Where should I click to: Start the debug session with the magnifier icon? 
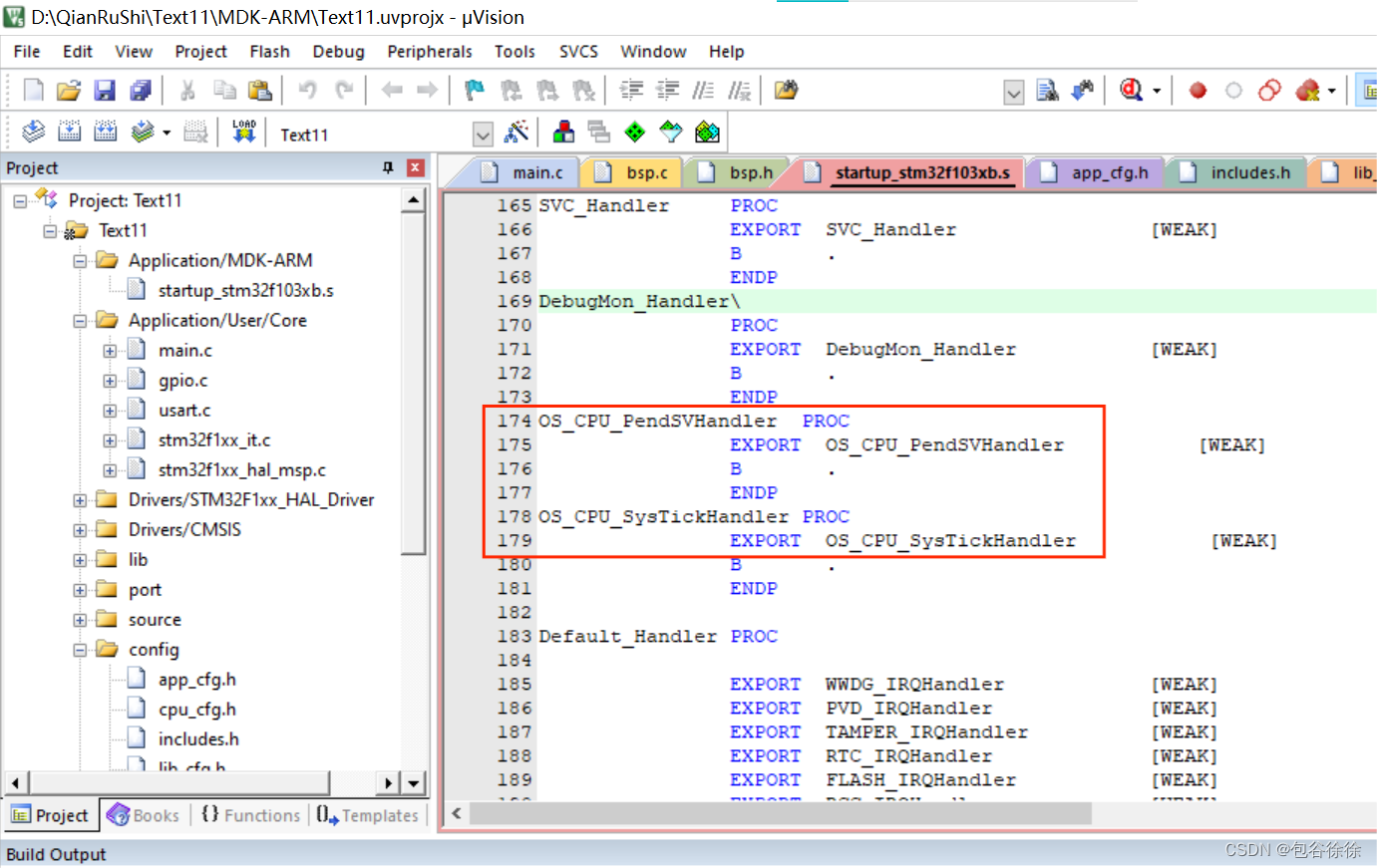click(1131, 91)
